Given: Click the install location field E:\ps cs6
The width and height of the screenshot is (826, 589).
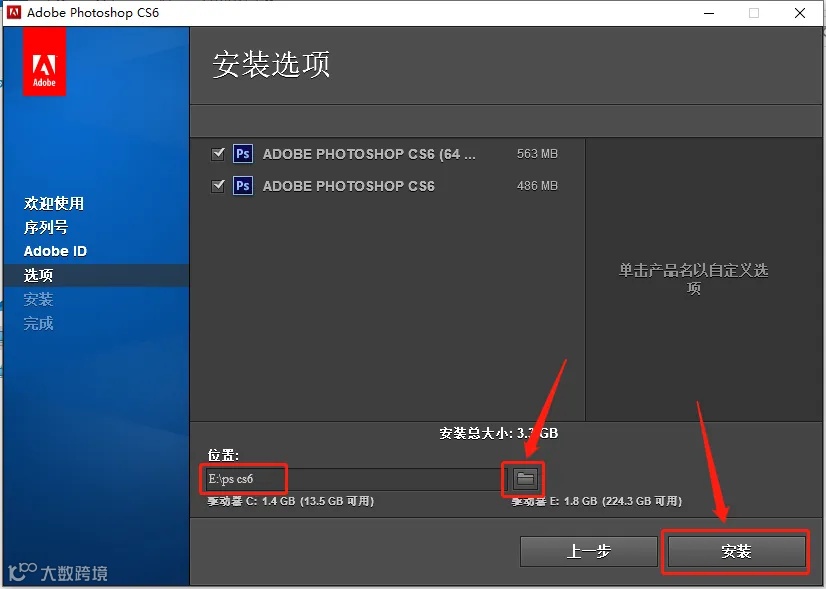Looking at the screenshot, I should tap(356, 479).
